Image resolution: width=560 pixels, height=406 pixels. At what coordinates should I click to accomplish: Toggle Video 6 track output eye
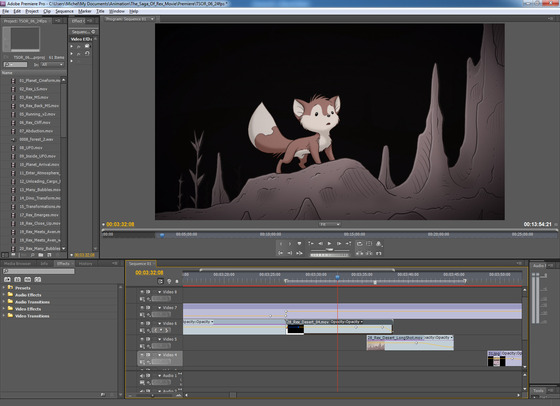pos(142,323)
